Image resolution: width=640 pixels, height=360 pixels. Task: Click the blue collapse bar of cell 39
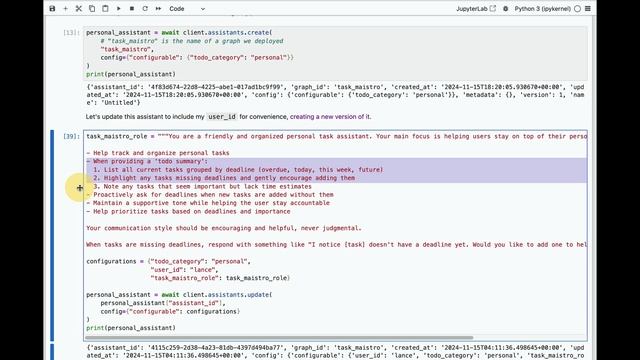tap(52, 236)
